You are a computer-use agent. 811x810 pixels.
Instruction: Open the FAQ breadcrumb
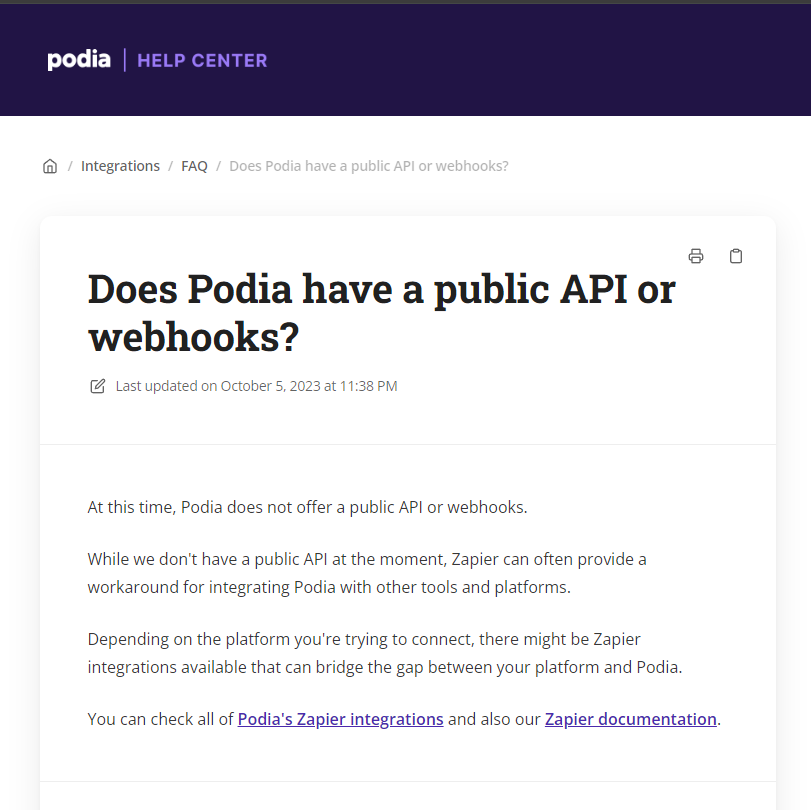194,166
